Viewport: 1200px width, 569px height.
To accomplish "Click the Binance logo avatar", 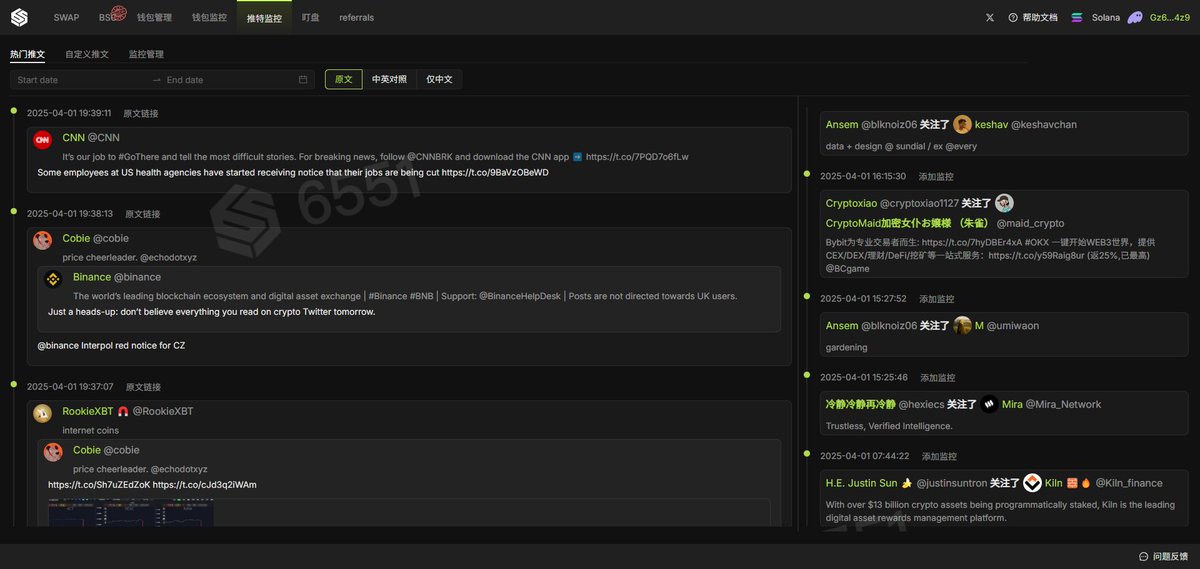I will (x=53, y=279).
